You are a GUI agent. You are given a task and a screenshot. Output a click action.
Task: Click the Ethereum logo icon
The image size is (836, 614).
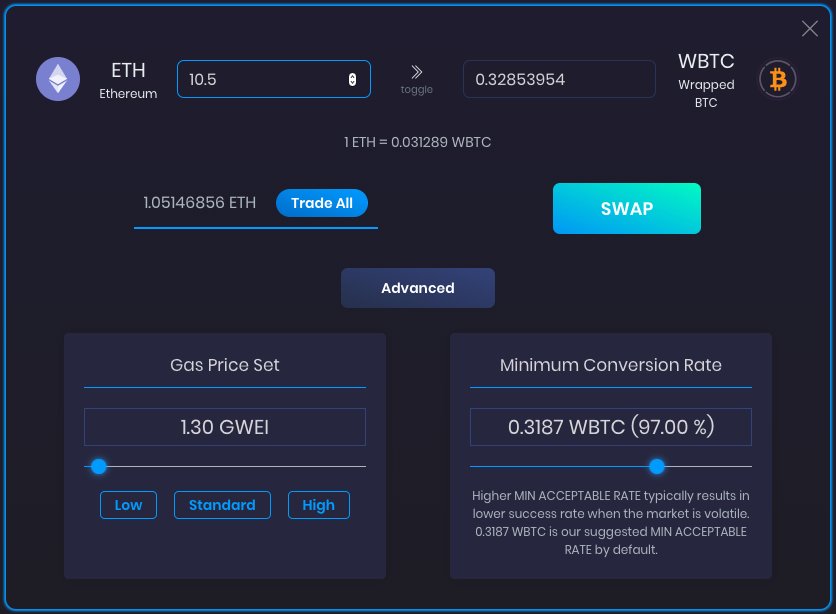(58, 79)
